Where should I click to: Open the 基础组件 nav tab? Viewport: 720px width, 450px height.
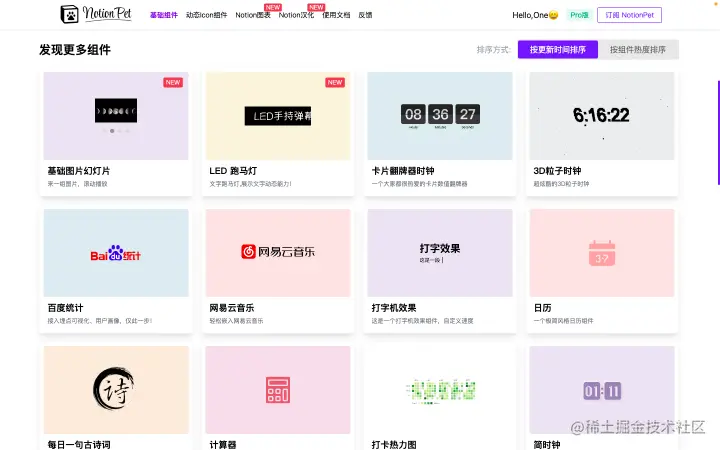pos(163,15)
